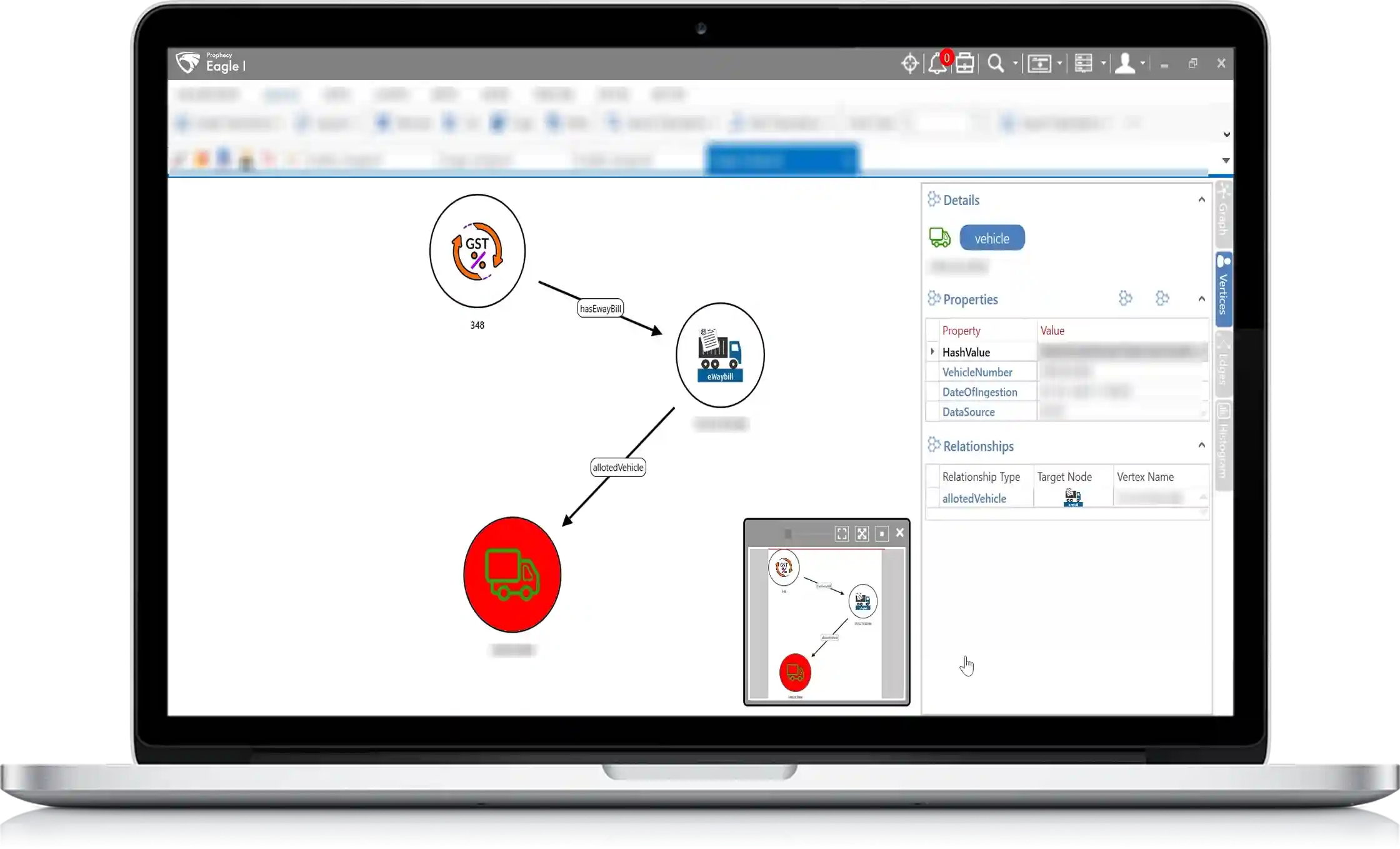Click the zoom slider in the minimap header
This screenshot has height=849, width=1400.
789,534
